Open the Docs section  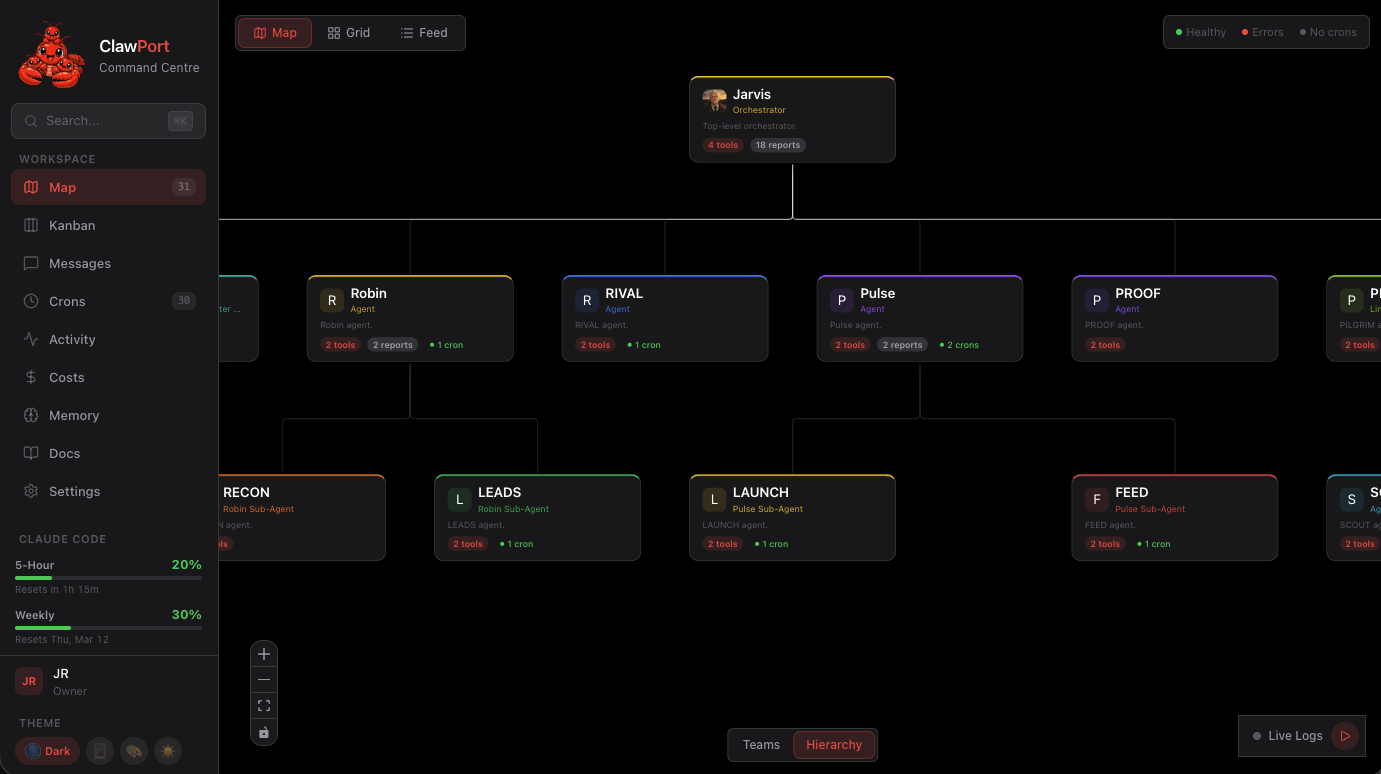[x=64, y=453]
